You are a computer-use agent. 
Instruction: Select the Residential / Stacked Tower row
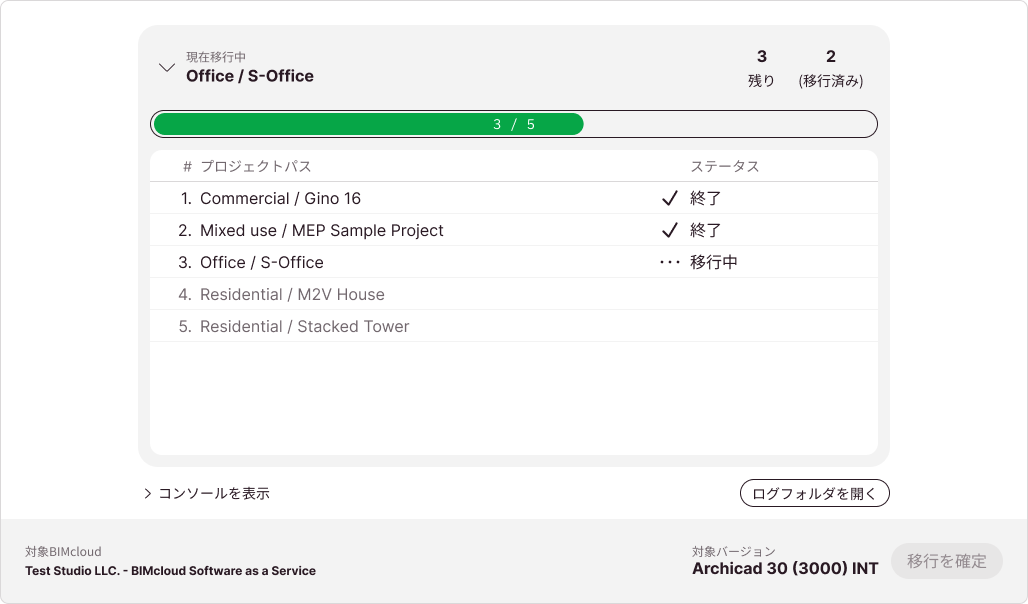pyautogui.click(x=514, y=326)
